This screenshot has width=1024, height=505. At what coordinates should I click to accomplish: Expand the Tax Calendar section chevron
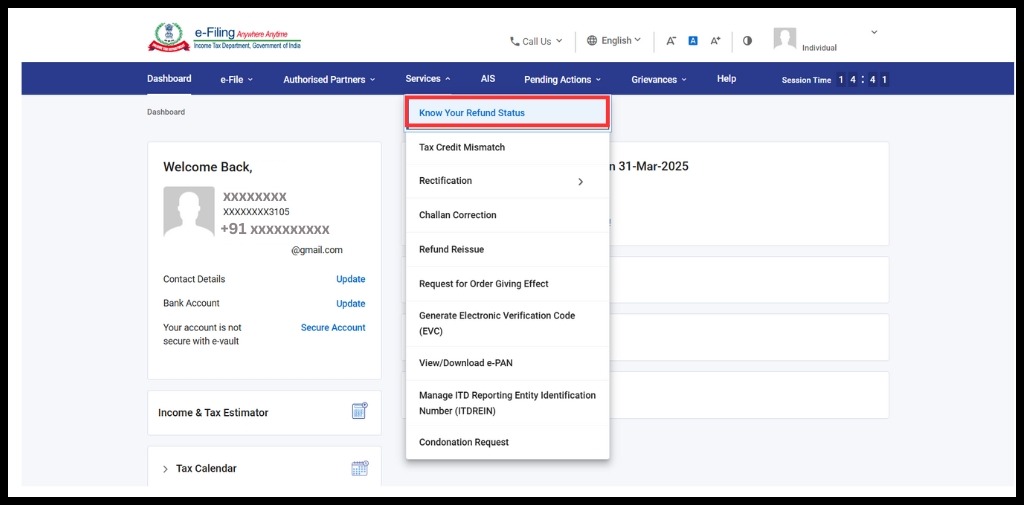[x=165, y=468]
